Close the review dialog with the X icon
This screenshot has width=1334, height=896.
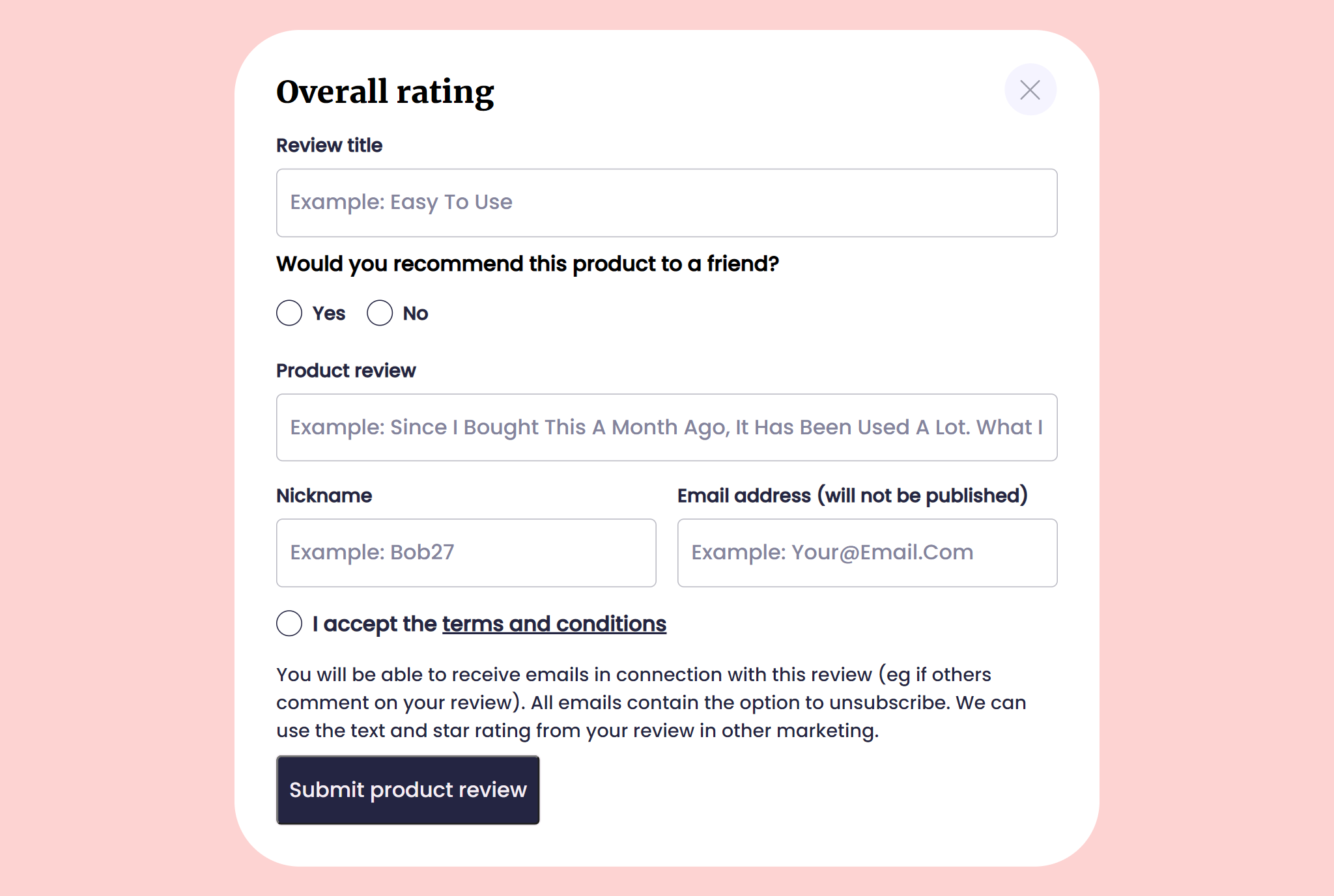click(x=1030, y=90)
